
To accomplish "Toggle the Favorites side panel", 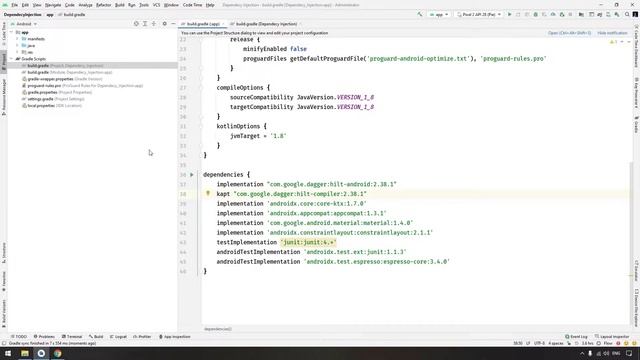I will coord(4,282).
